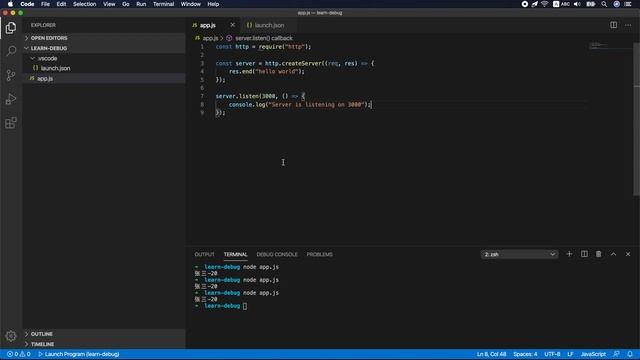Click server.listen() callback breadcrumb

pyautogui.click(x=264, y=38)
